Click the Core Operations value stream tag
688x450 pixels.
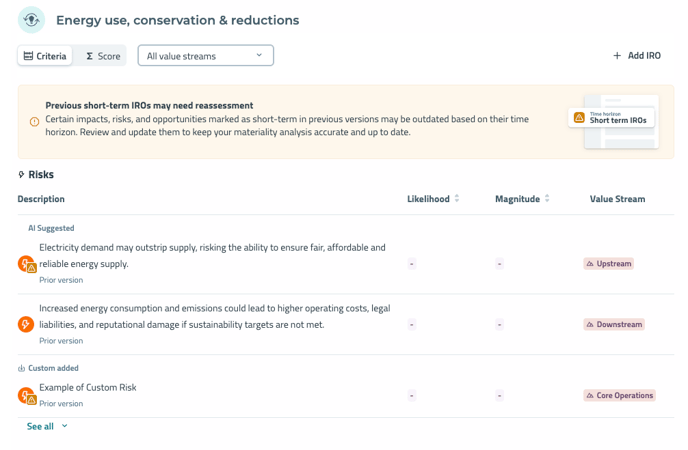point(620,396)
